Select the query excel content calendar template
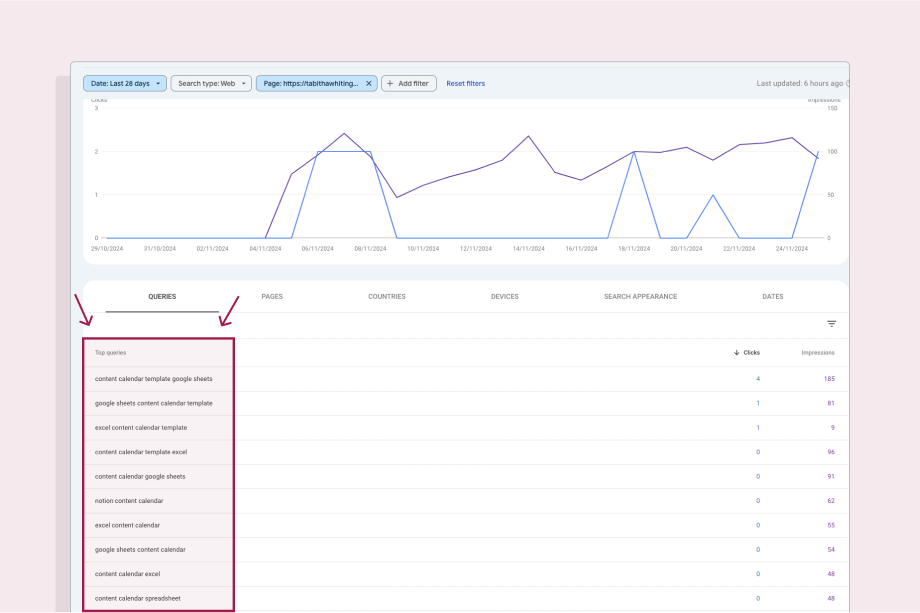920x613 pixels. (x=143, y=427)
